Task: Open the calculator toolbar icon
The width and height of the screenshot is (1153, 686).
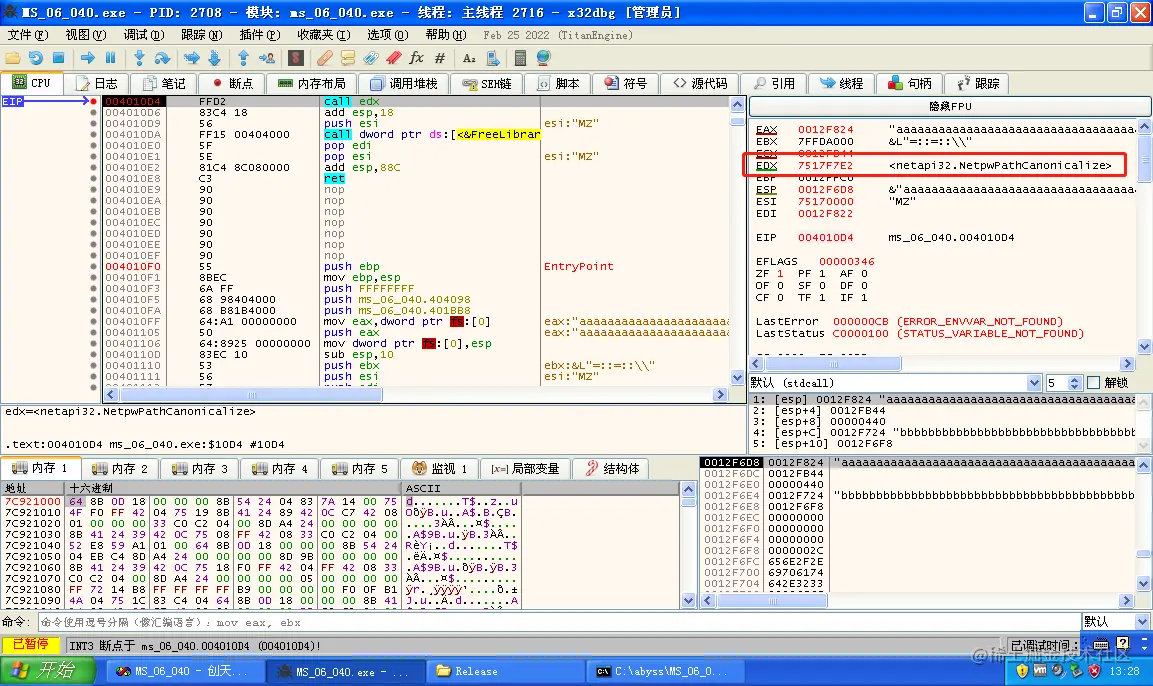Action: coord(521,58)
